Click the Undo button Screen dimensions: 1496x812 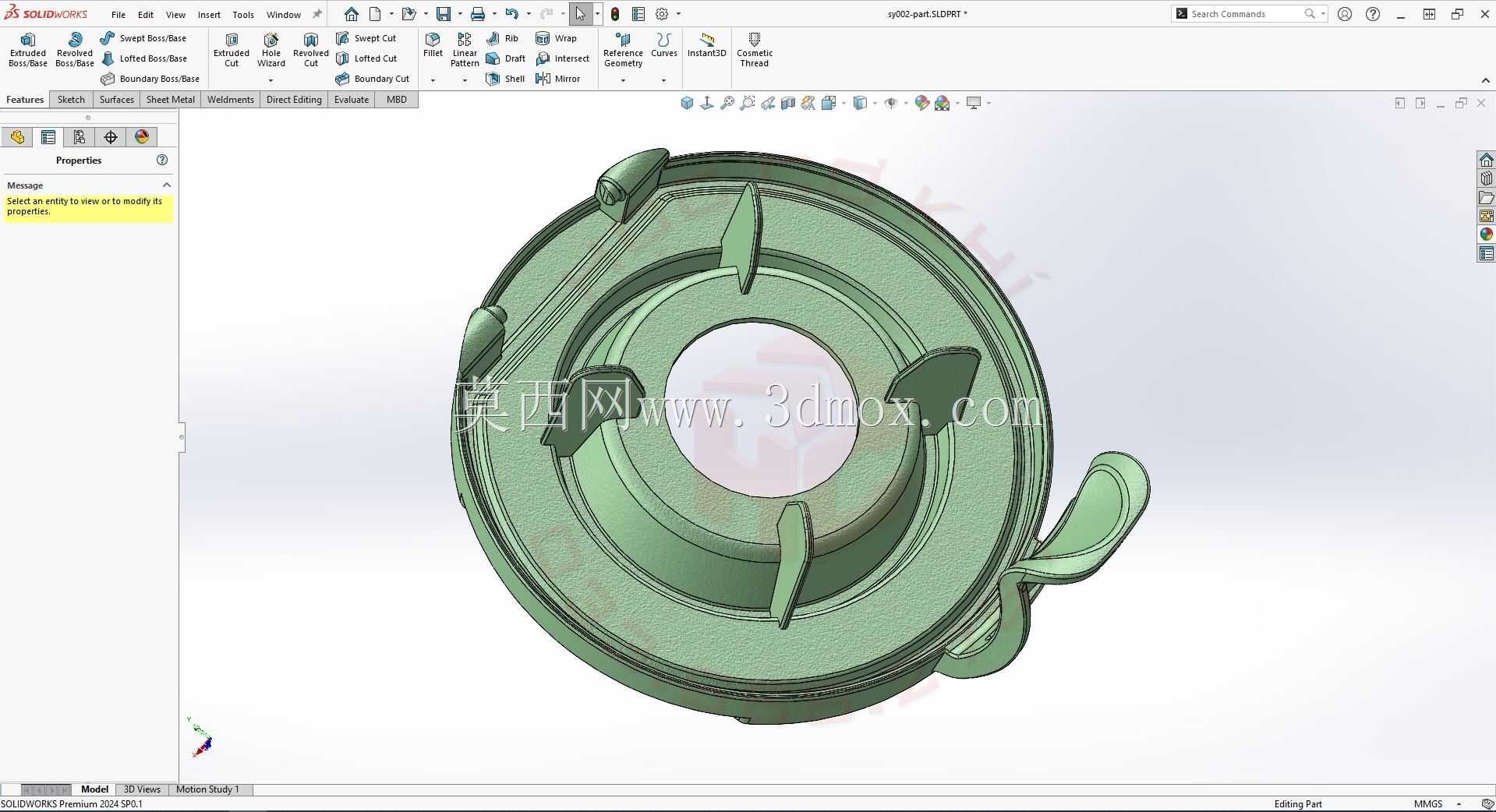coord(511,14)
